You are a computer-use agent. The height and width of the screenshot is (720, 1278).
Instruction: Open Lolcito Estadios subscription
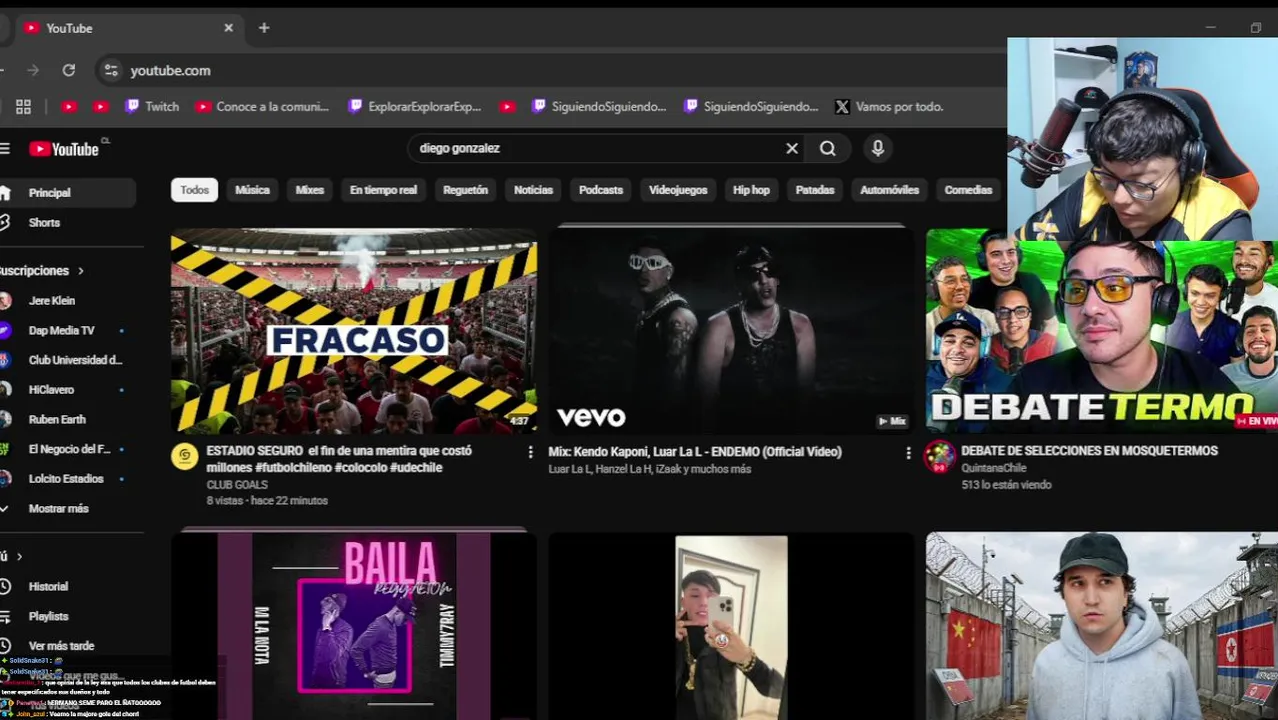66,479
